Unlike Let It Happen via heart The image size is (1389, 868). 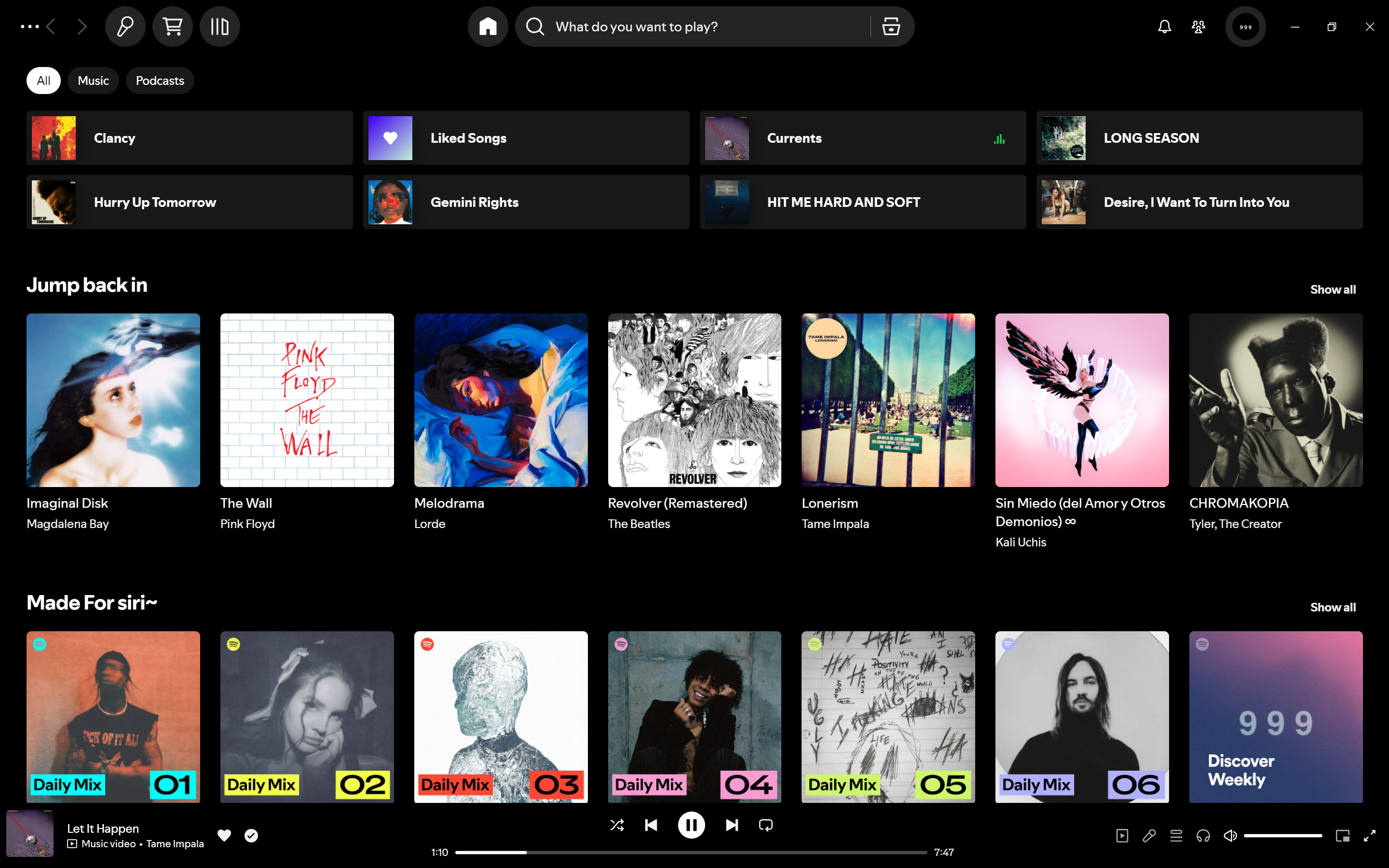click(224, 835)
